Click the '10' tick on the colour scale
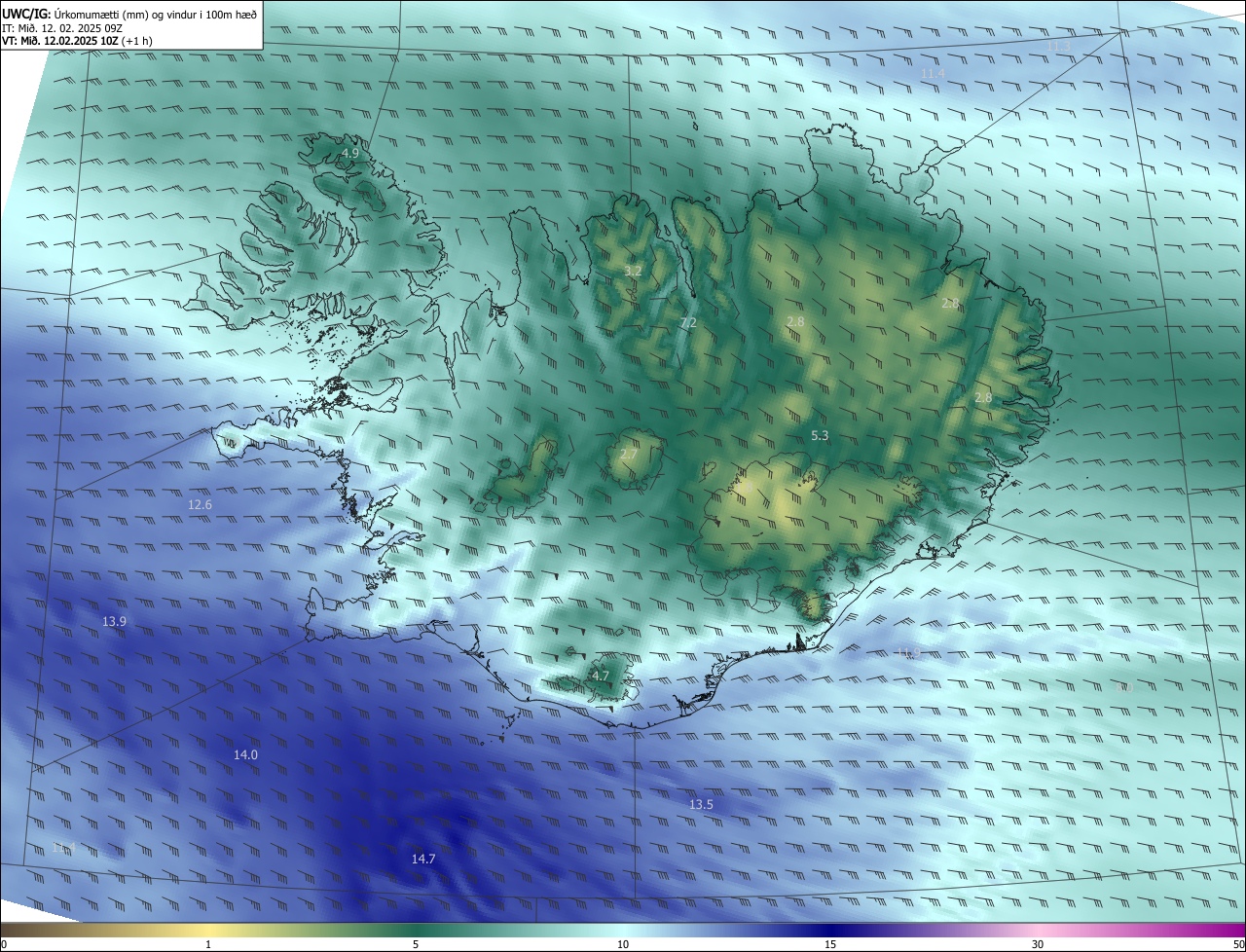Viewport: 1246px width, 952px height. (x=623, y=944)
